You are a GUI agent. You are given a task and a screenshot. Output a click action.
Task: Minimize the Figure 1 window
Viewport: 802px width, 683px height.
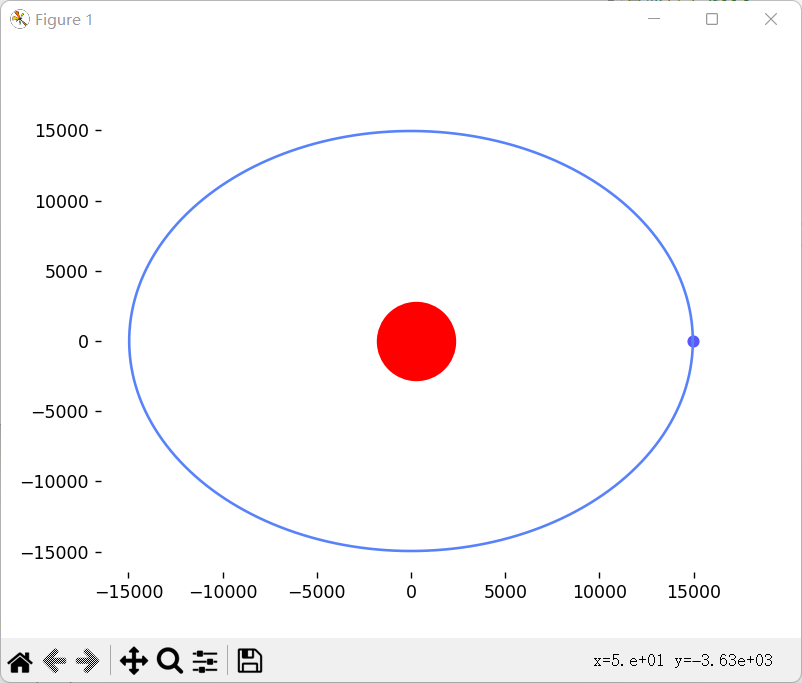pyautogui.click(x=653, y=18)
